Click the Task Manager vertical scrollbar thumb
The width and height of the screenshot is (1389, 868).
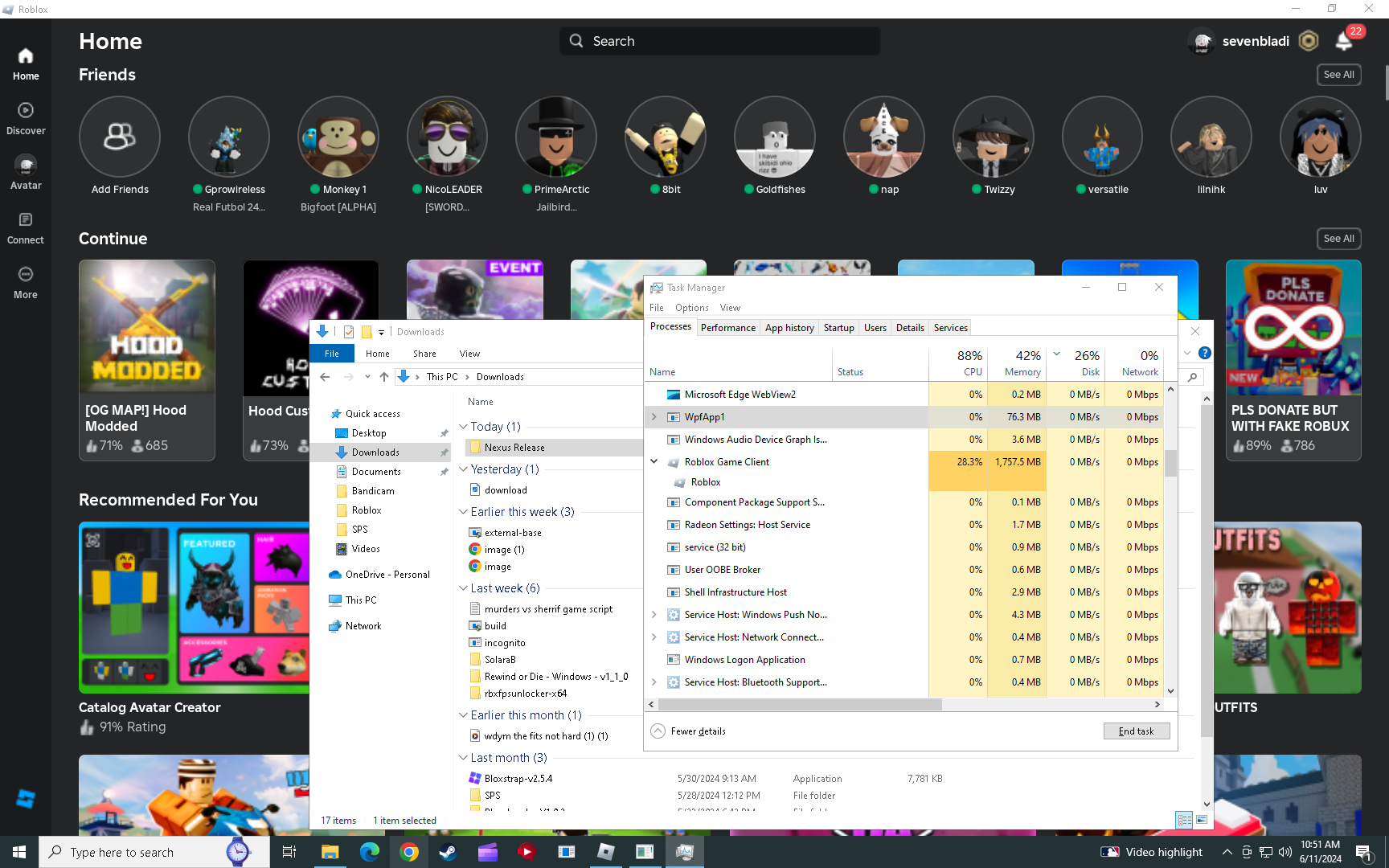pyautogui.click(x=1170, y=463)
